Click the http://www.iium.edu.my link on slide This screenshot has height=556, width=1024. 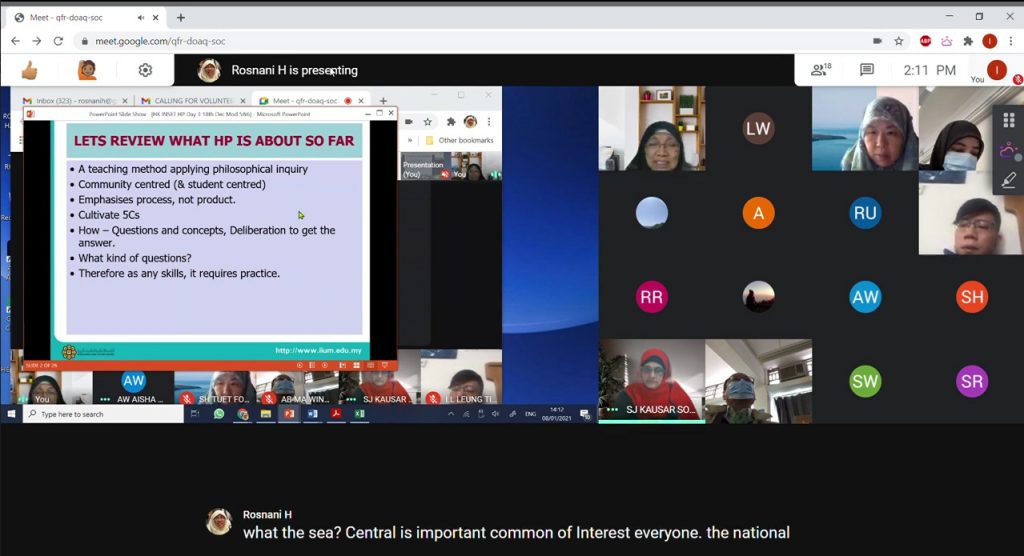tap(318, 350)
